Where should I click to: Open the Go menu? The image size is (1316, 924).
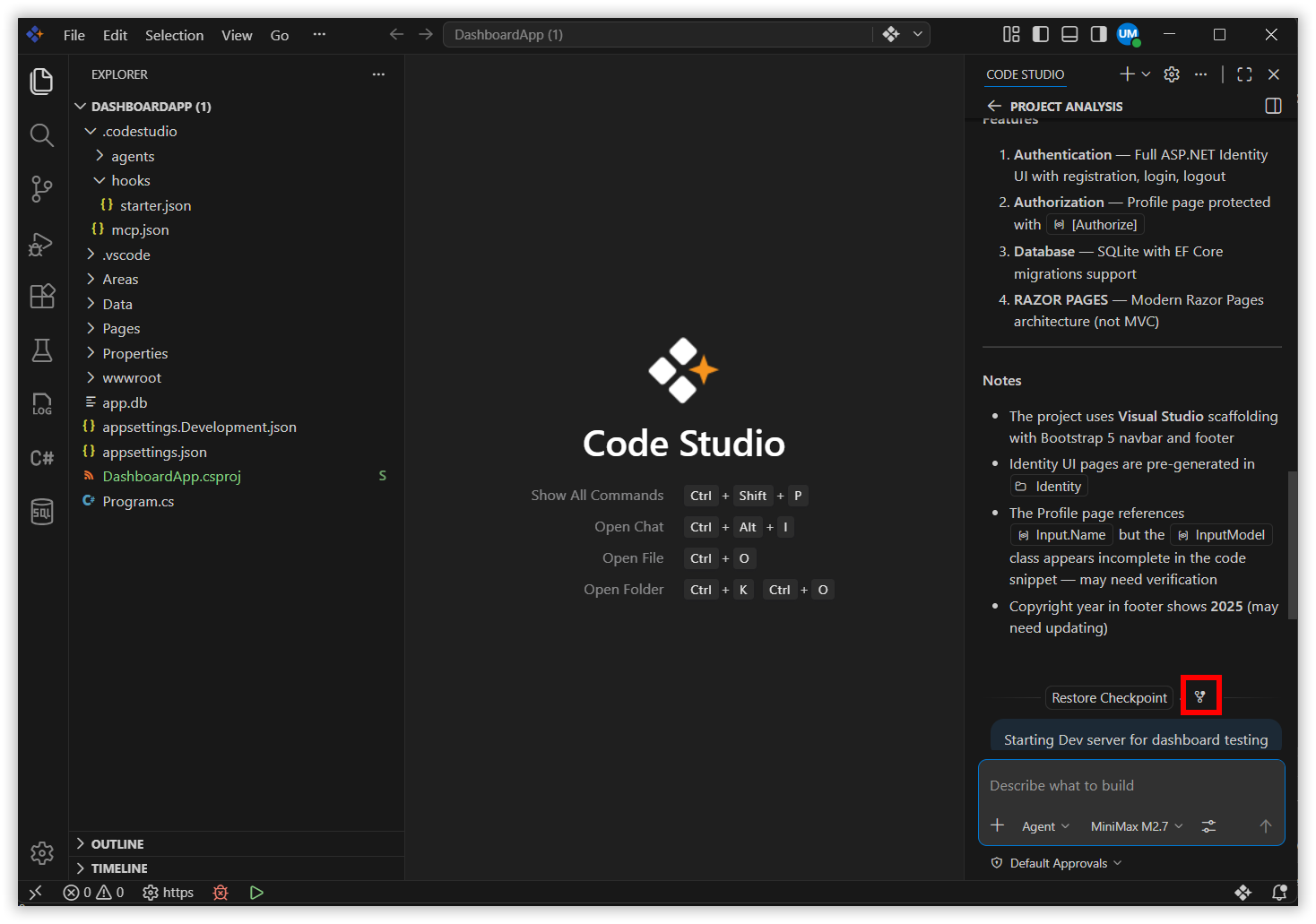[280, 35]
